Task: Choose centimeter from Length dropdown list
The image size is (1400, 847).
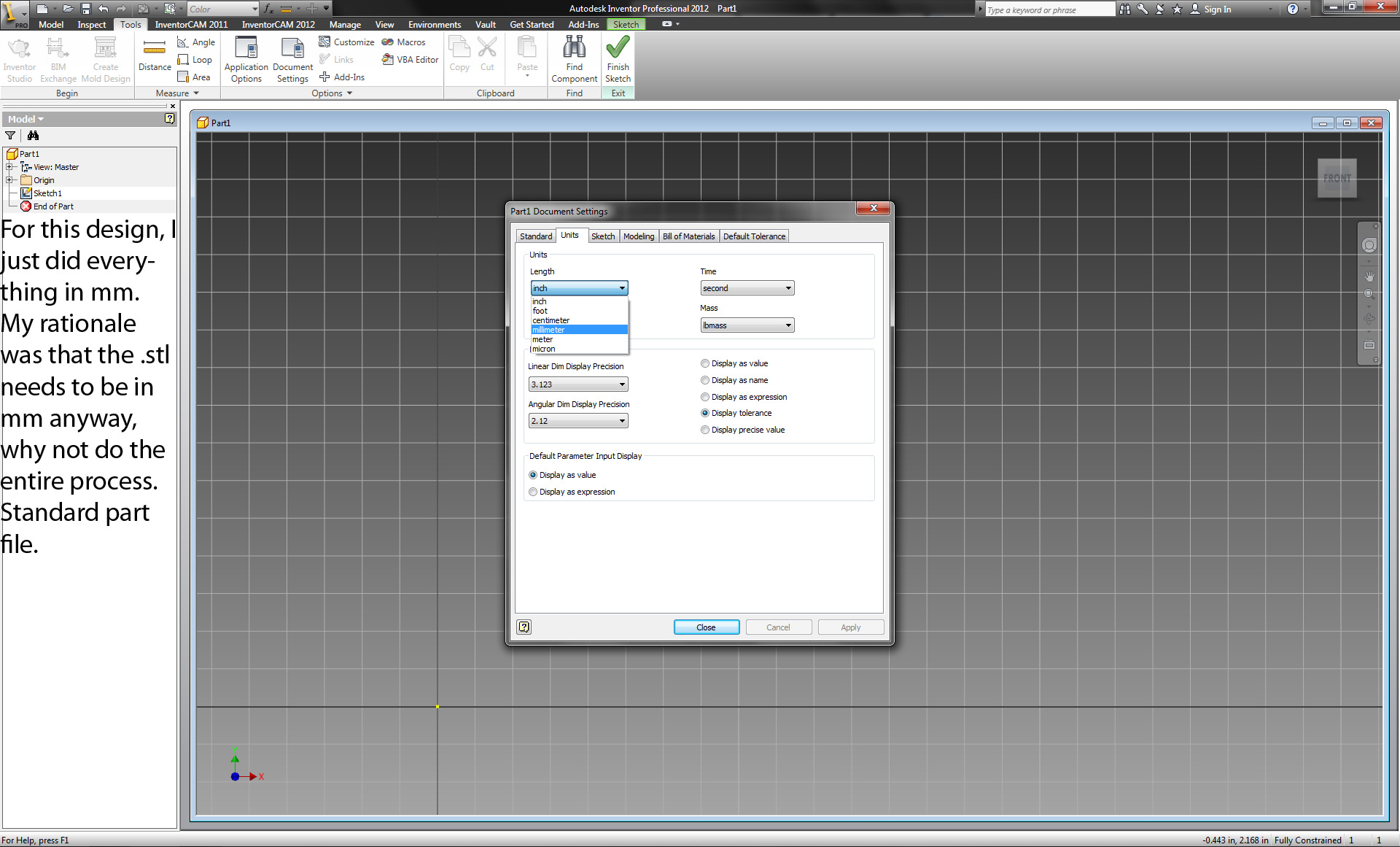Action: coord(580,320)
